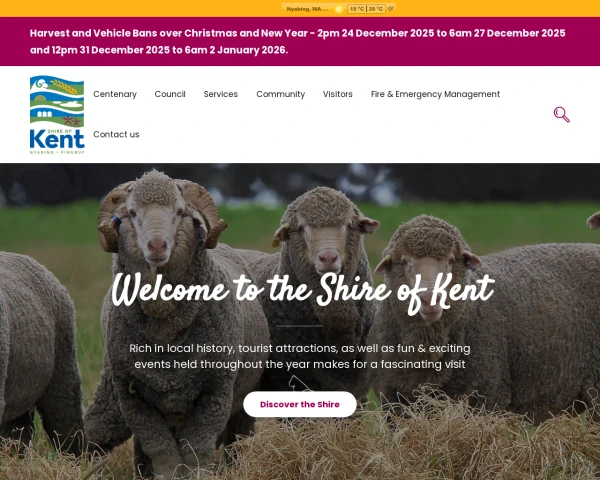Click the minimum temperature 15 °C reading
Screen dimensions: 600x480
tap(357, 9)
